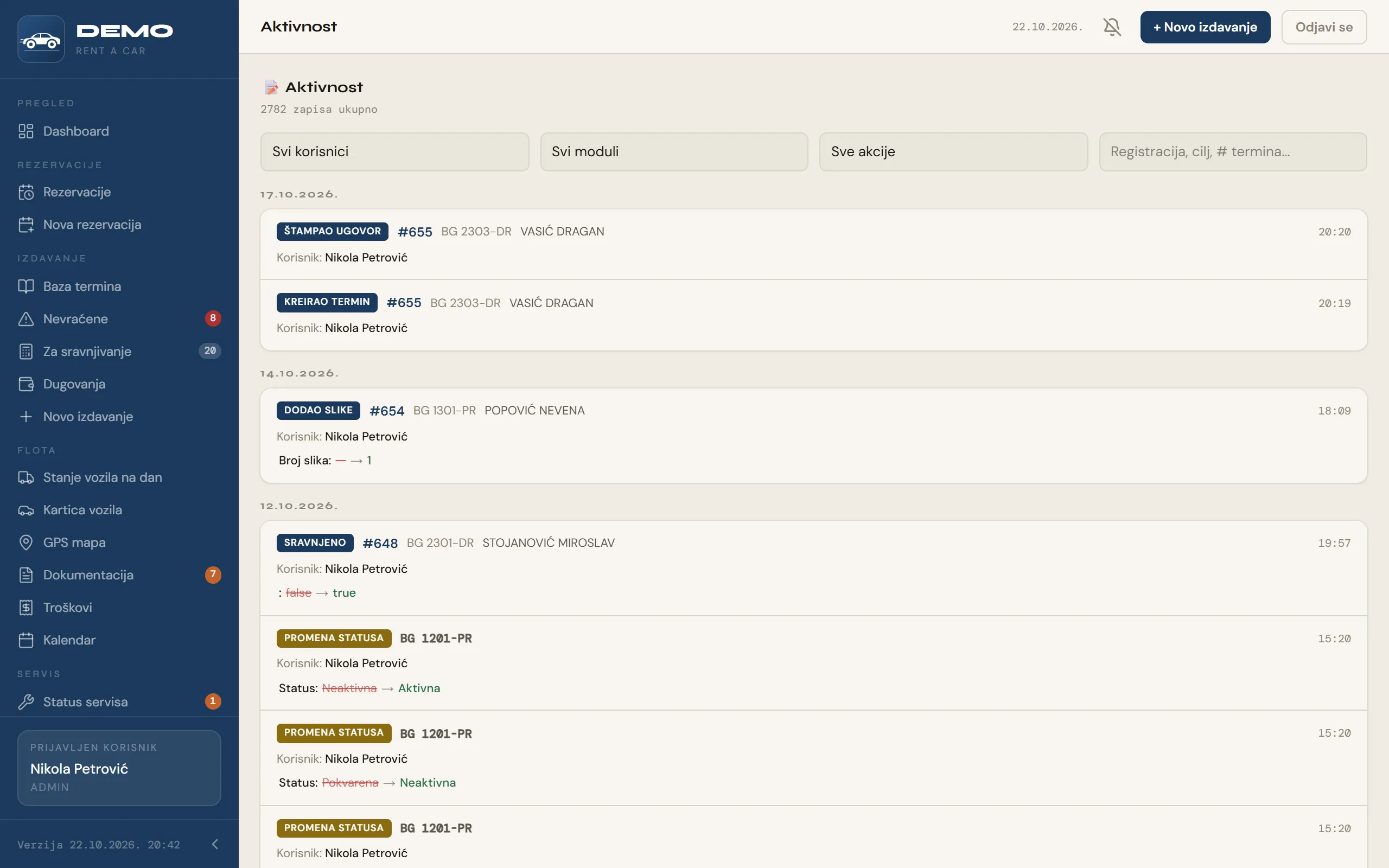
Task: Open Za sravnjivanje menu item
Action: pos(119,352)
